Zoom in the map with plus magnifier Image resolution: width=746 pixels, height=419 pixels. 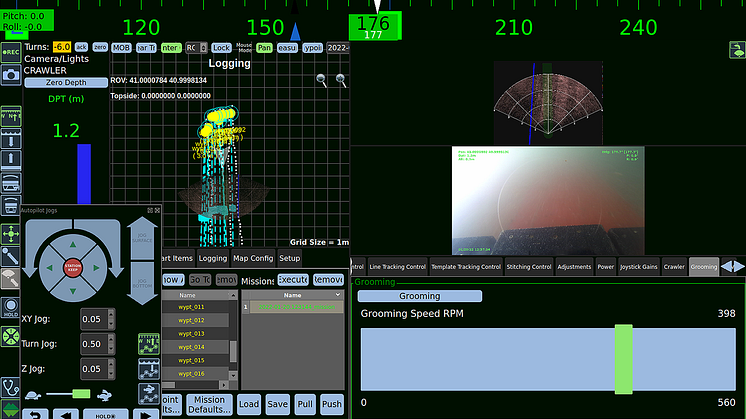pos(341,80)
